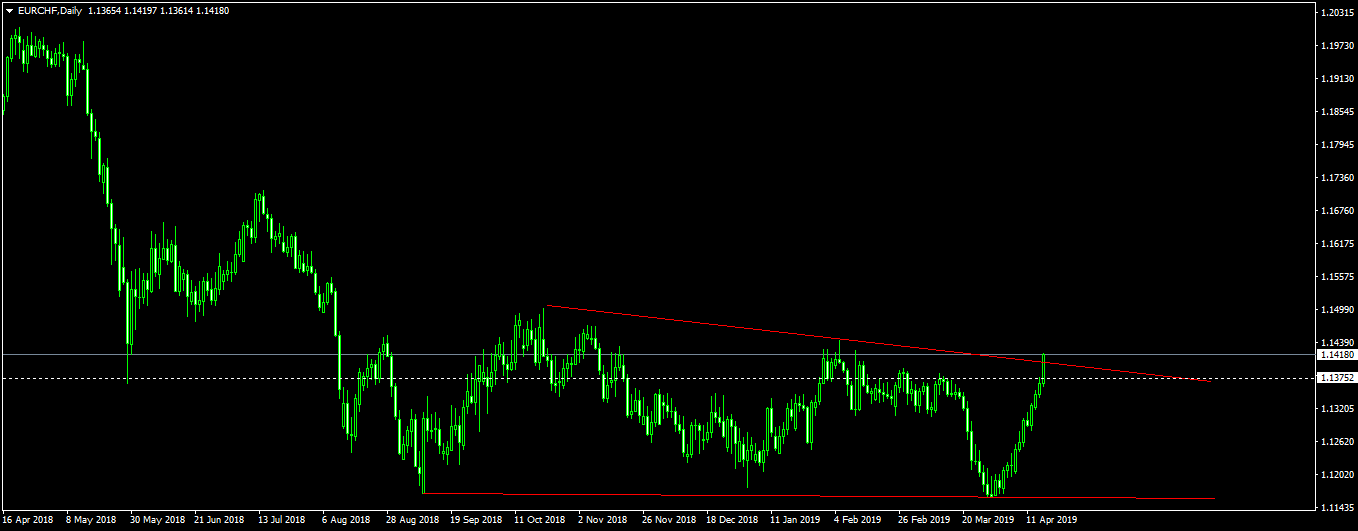This screenshot has height=531, width=1358.
Task: Click the 1.17360 price axis label
Action: click(1336, 178)
